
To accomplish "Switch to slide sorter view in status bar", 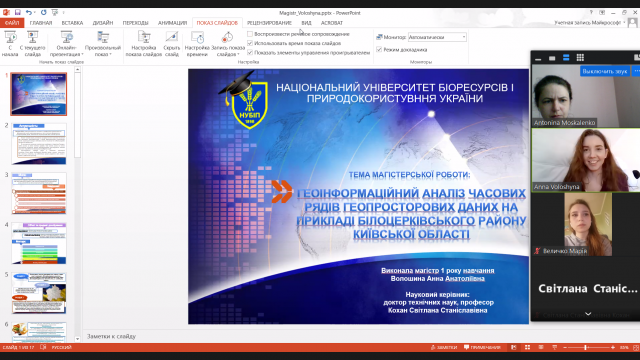I will coord(527,347).
